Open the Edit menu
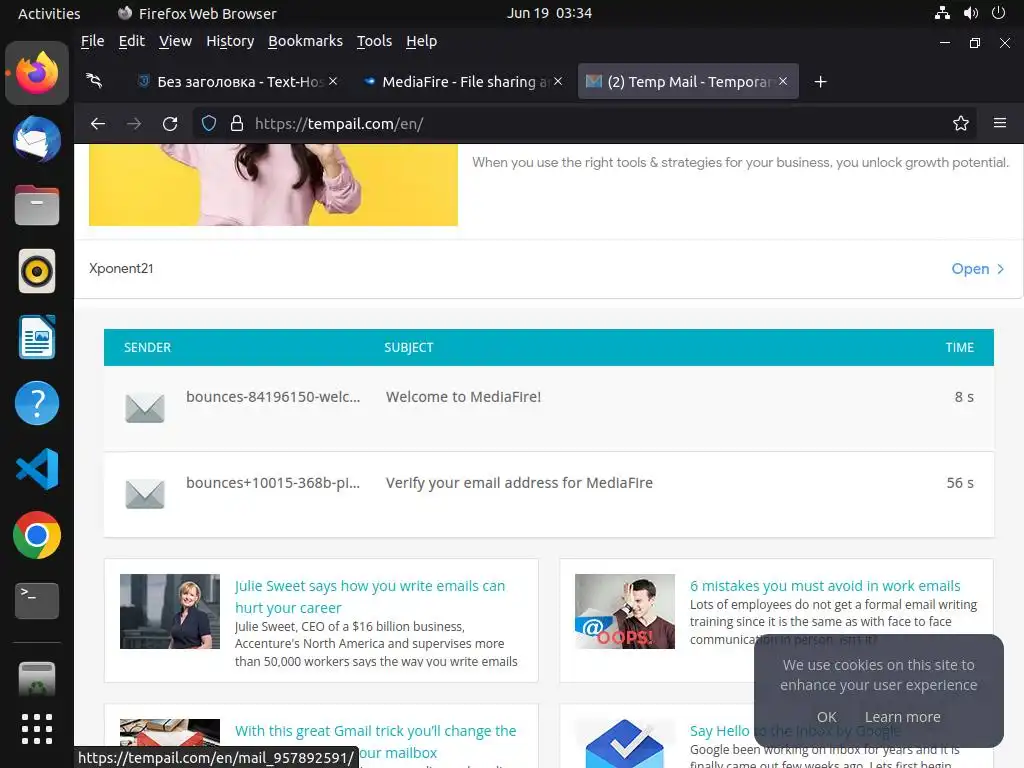Image resolution: width=1024 pixels, height=768 pixels. pyautogui.click(x=132, y=41)
